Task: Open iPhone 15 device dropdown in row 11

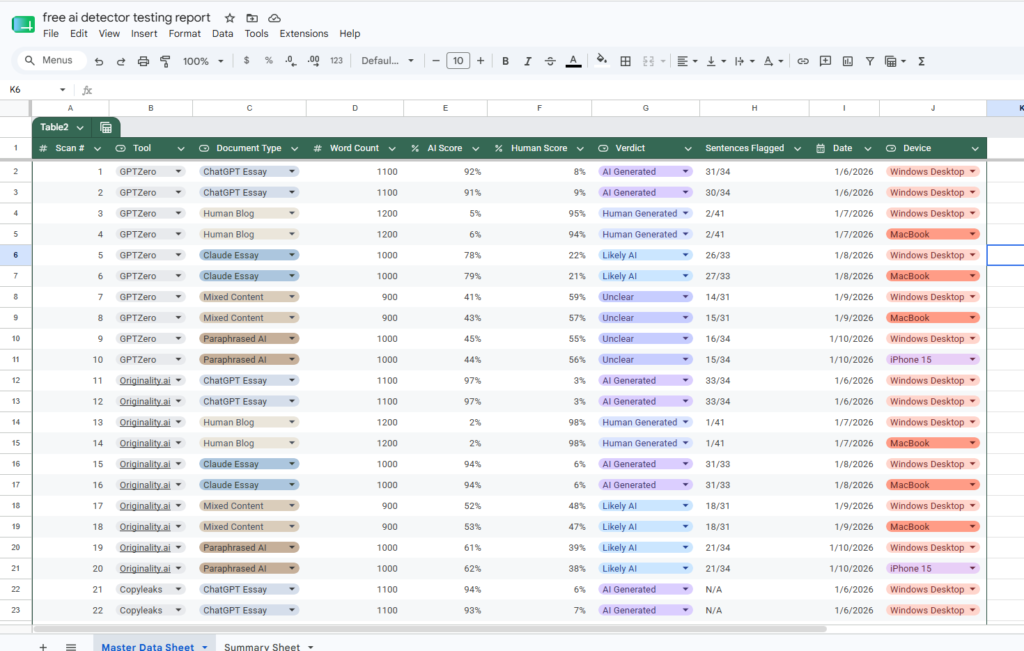Action: click(x=972, y=360)
